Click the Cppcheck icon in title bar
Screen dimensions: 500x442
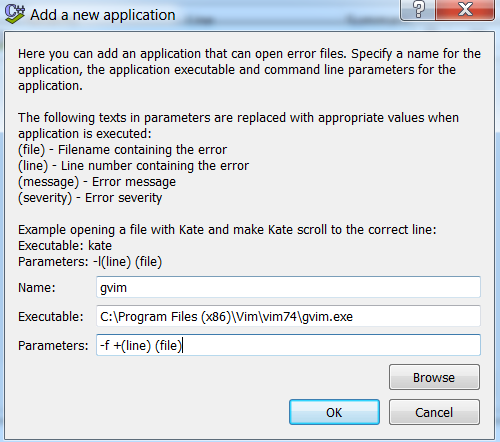point(15,14)
